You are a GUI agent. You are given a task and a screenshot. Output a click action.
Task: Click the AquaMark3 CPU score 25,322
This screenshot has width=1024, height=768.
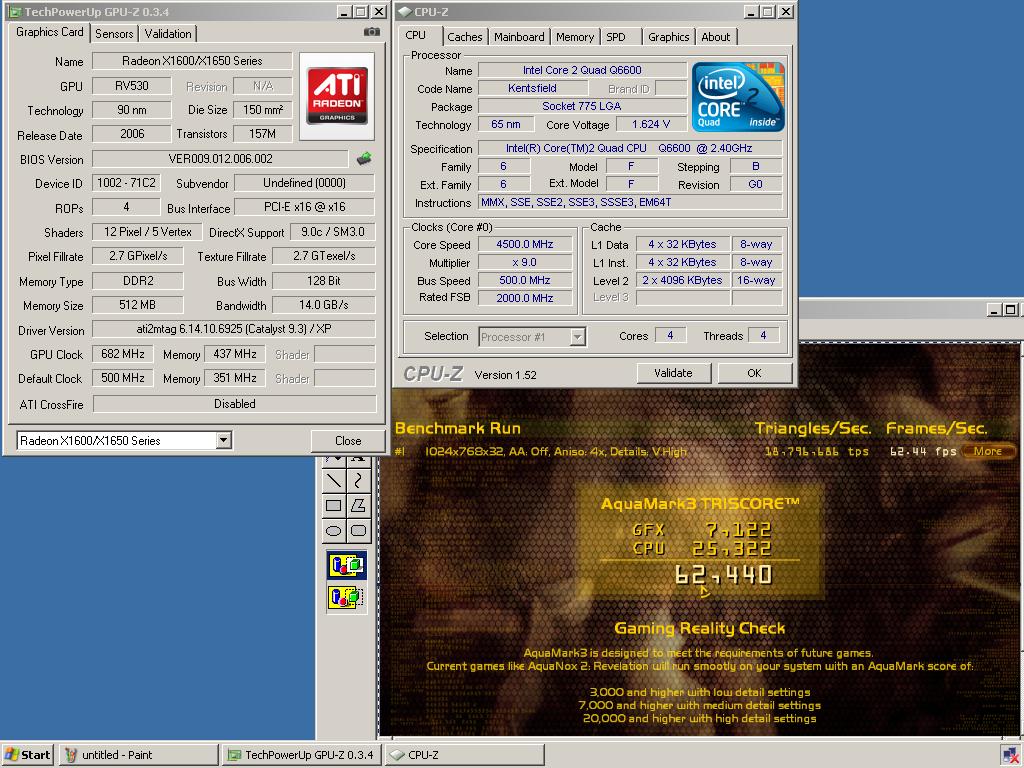pos(731,549)
